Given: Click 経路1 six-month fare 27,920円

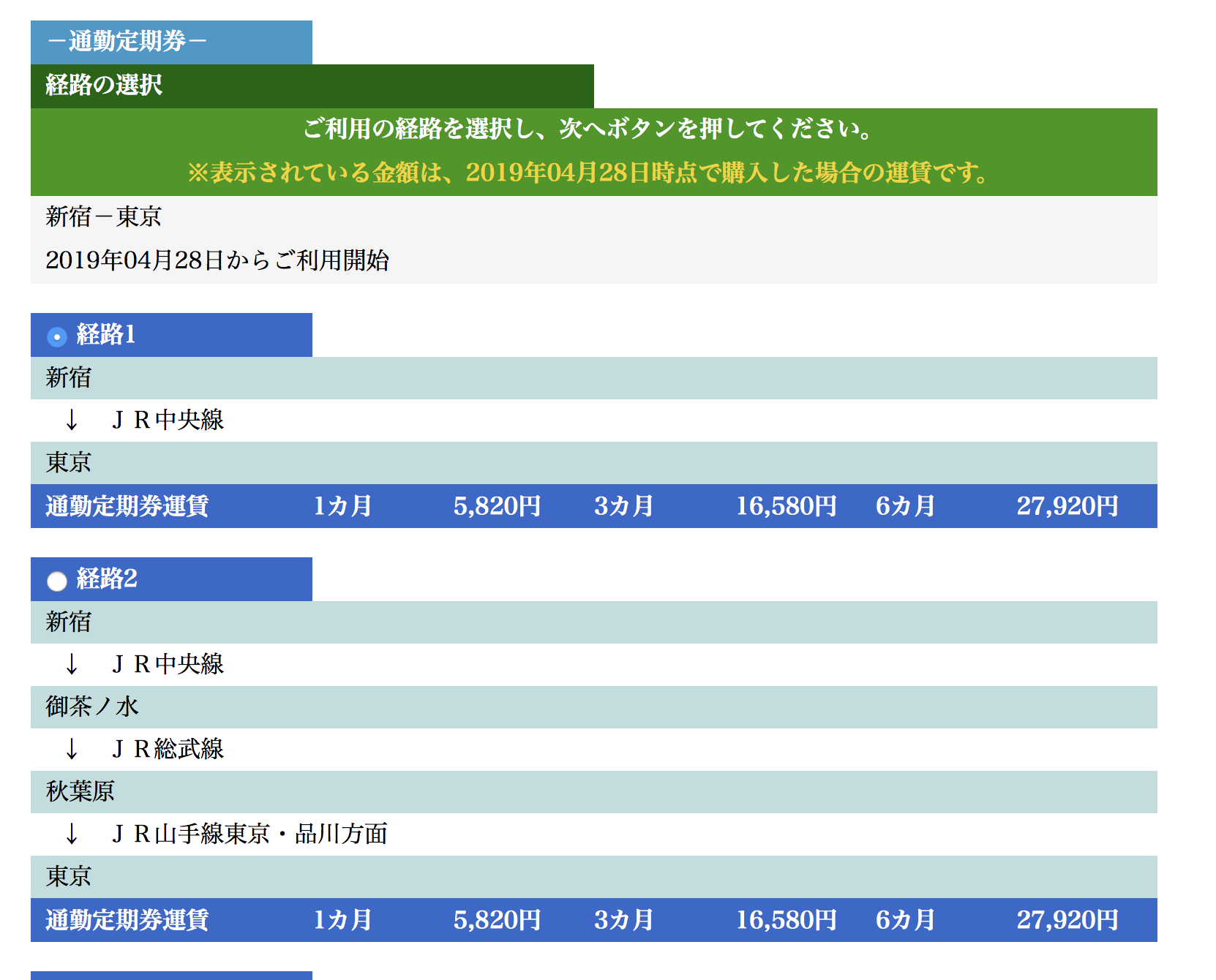Looking at the screenshot, I should (x=1067, y=506).
